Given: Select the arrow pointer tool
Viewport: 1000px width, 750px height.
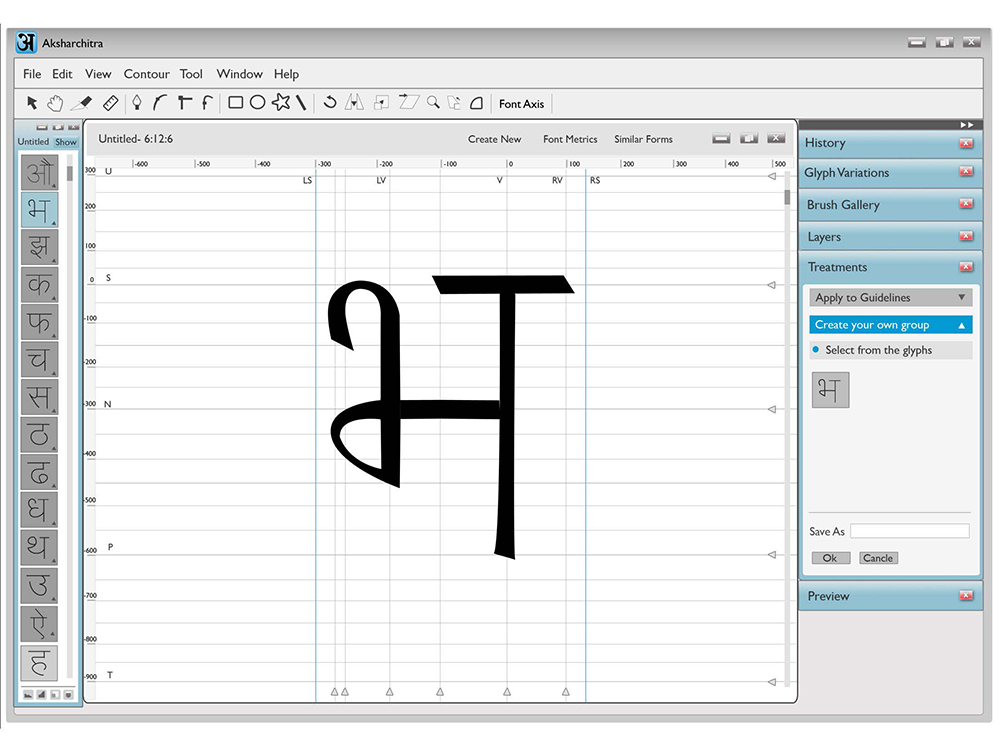Looking at the screenshot, I should [x=32, y=103].
